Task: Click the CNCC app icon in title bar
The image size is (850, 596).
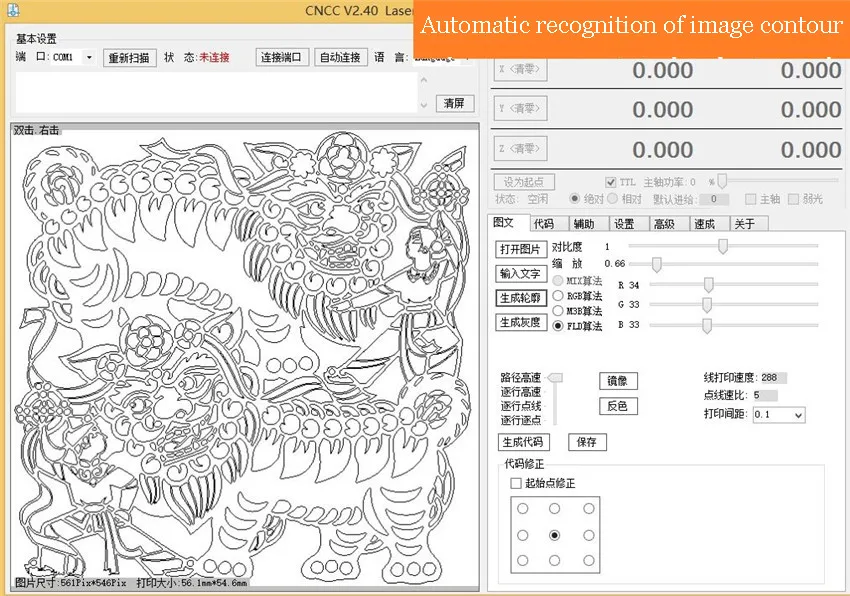Action: click(x=12, y=9)
